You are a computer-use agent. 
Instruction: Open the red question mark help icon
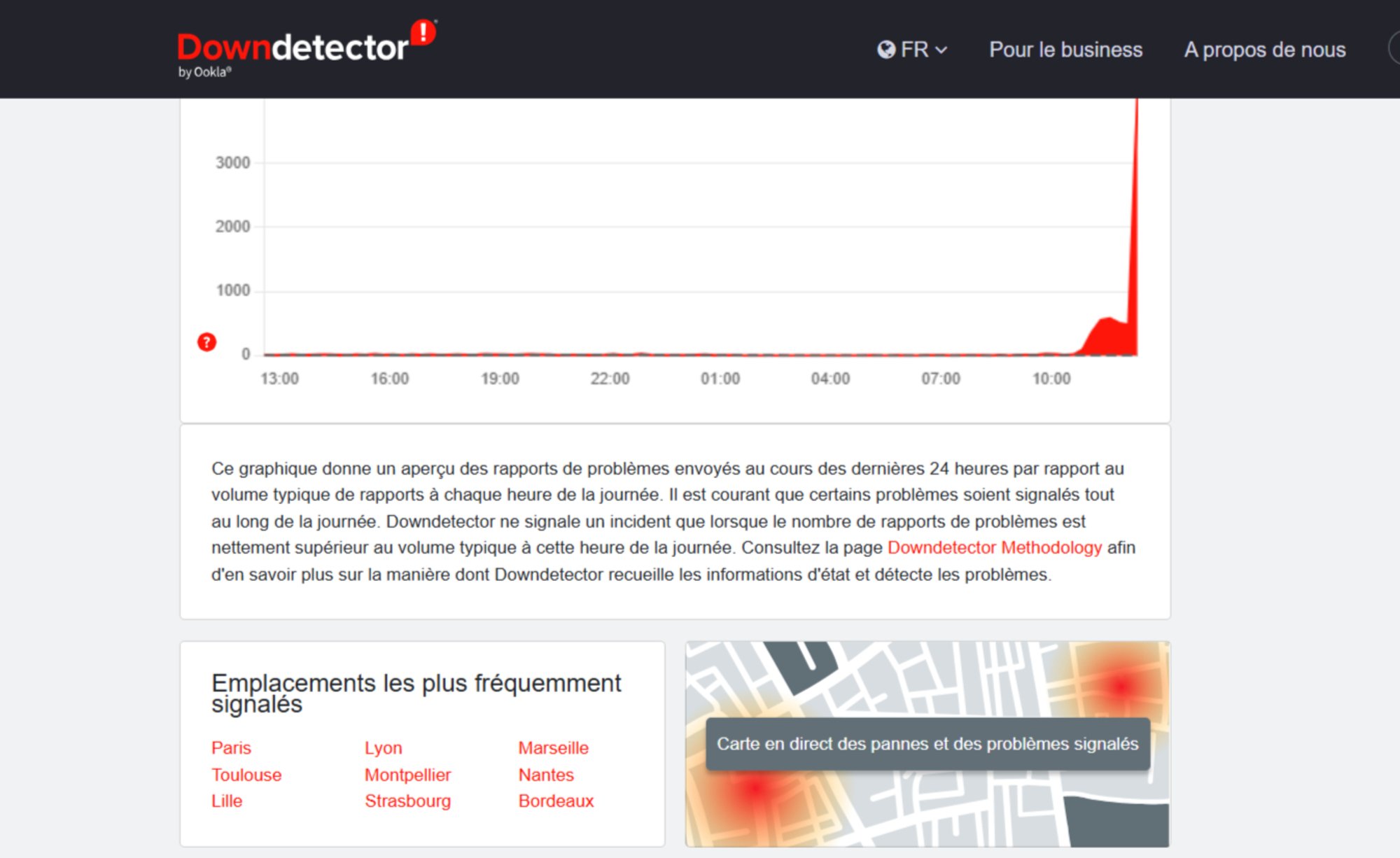(x=206, y=343)
